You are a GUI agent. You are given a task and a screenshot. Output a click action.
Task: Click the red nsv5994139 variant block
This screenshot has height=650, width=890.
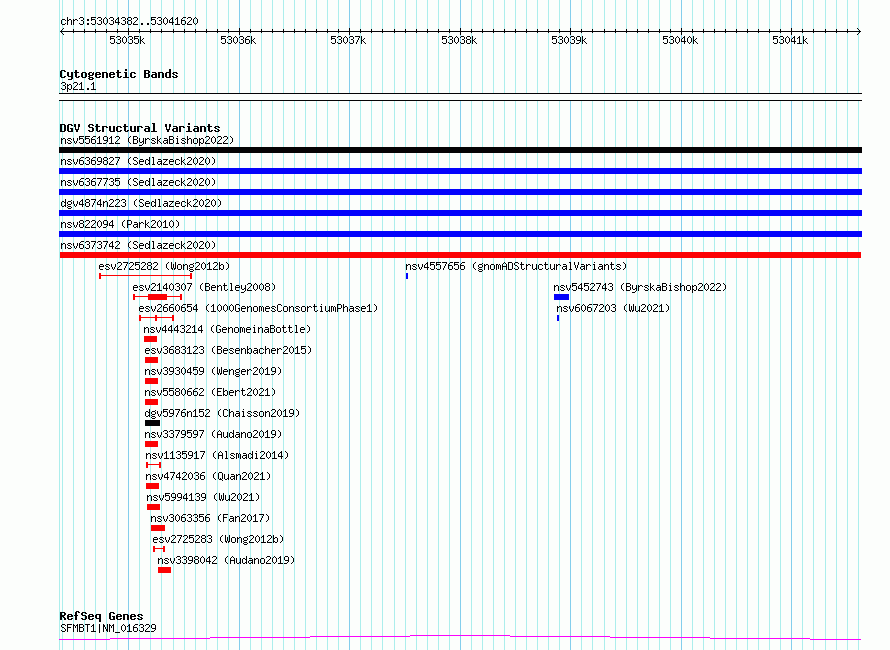coord(153,508)
